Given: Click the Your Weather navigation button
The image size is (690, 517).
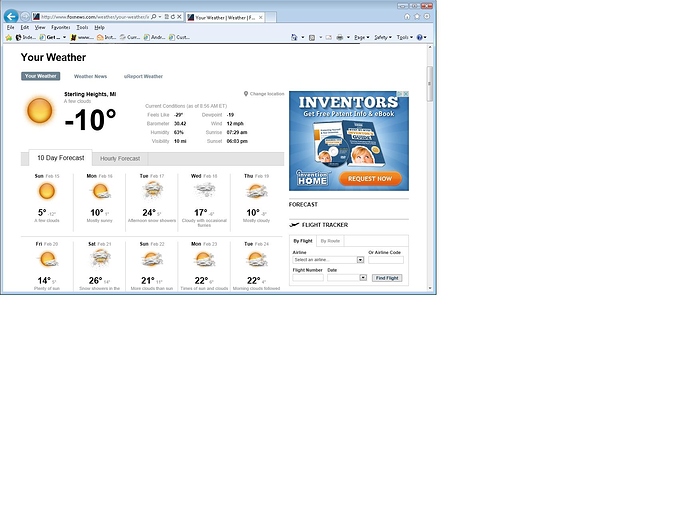Looking at the screenshot, I should click(x=40, y=76).
